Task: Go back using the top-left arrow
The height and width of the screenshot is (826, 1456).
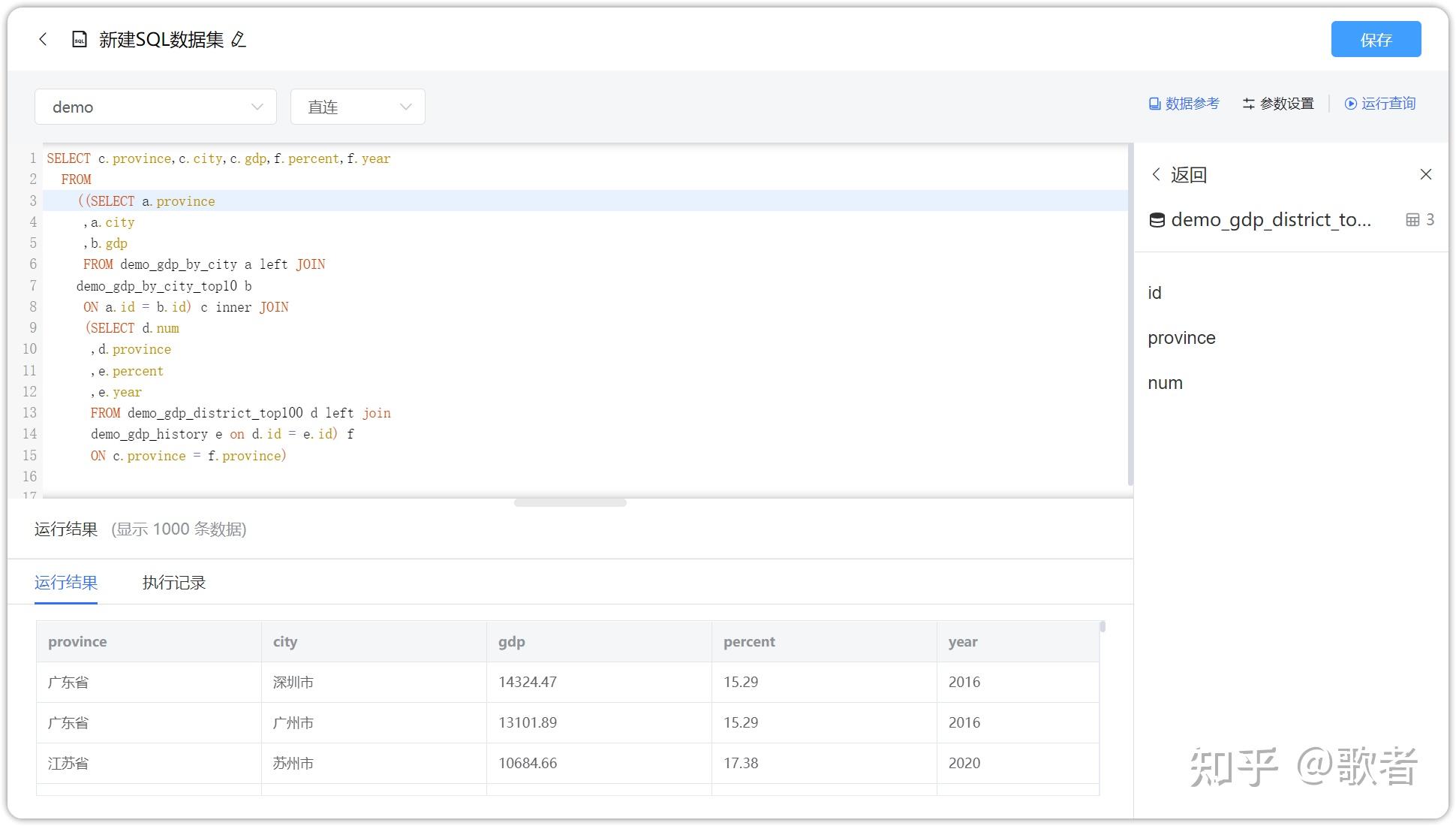Action: (x=43, y=39)
